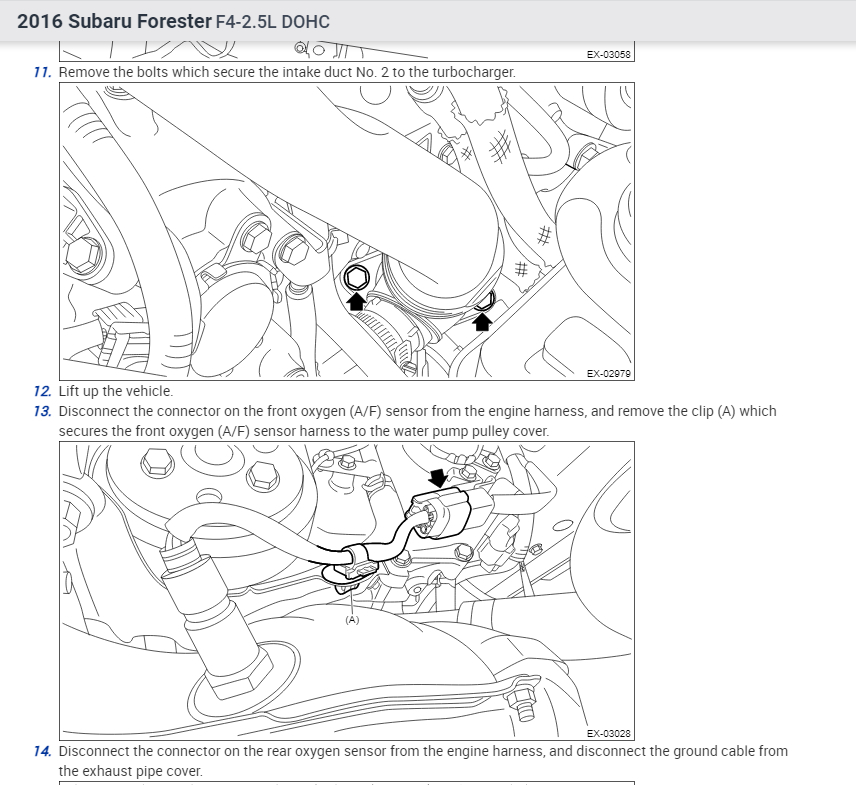
Task: Click step number 14
Action: point(42,751)
